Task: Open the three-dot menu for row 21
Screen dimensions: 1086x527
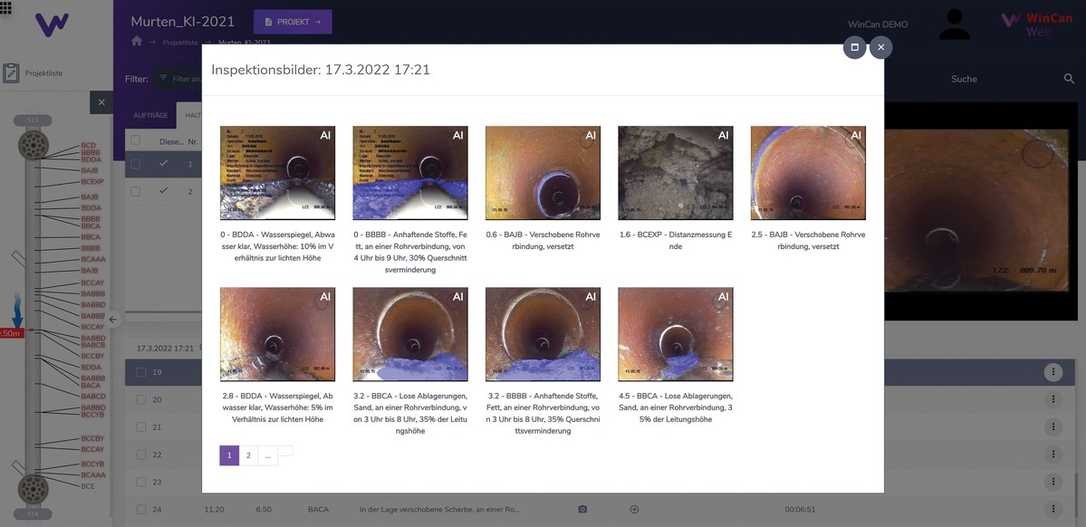Action: point(1052,427)
